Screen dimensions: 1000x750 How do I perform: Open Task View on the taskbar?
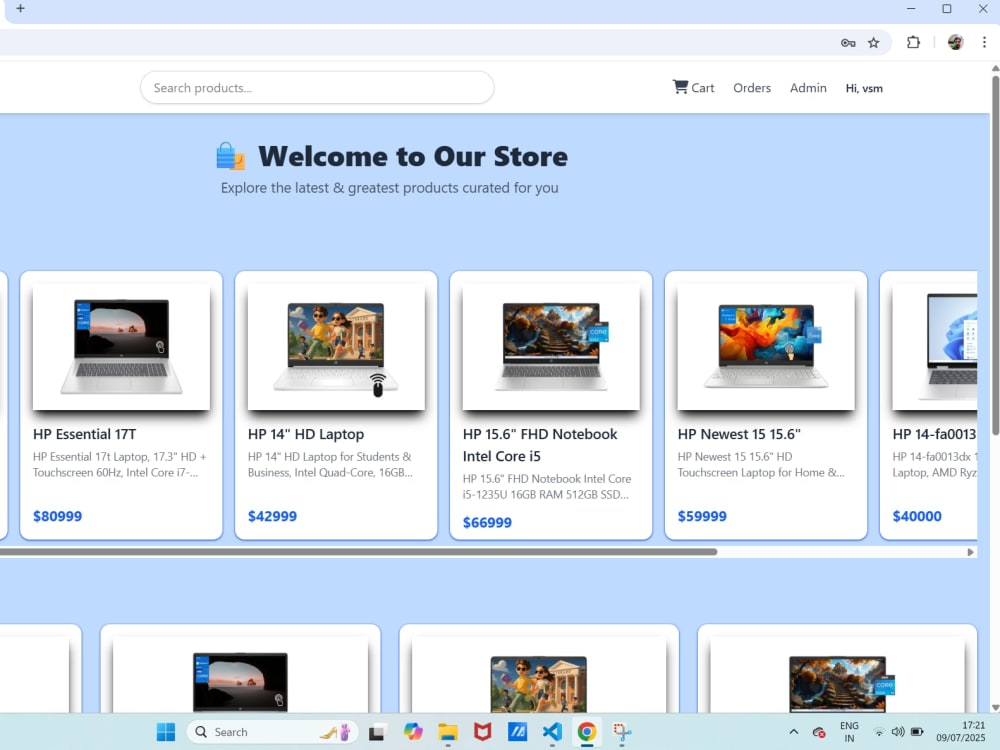[x=376, y=733]
